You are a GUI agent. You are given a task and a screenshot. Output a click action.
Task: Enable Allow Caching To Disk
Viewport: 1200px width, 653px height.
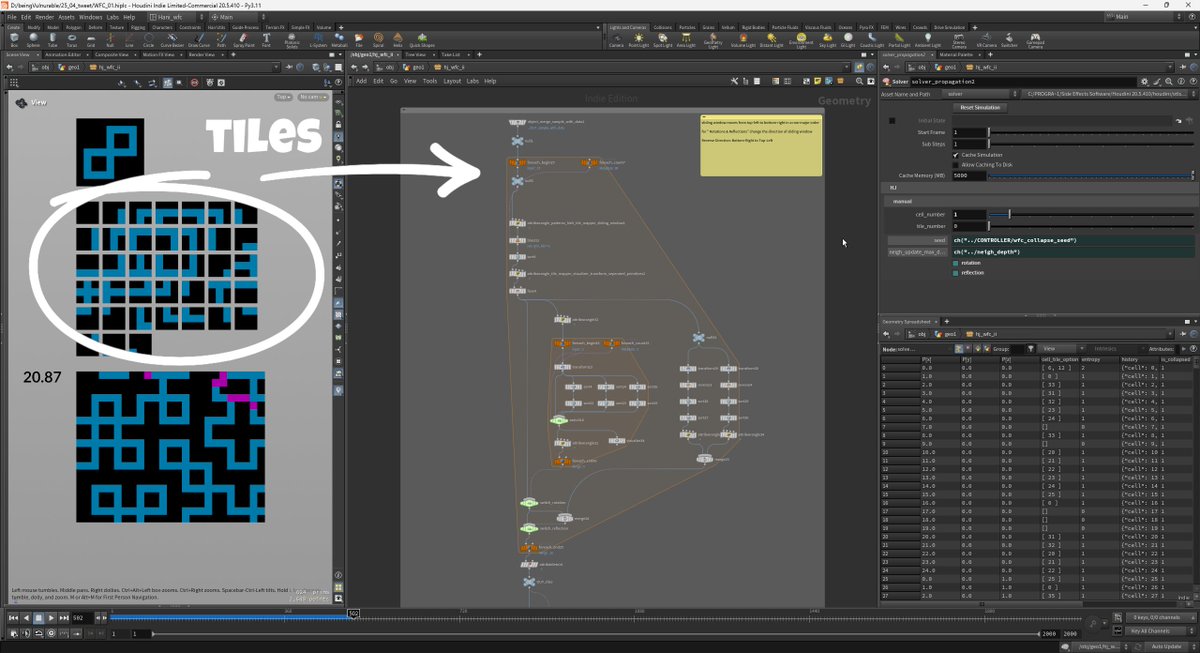pyautogui.click(x=955, y=165)
